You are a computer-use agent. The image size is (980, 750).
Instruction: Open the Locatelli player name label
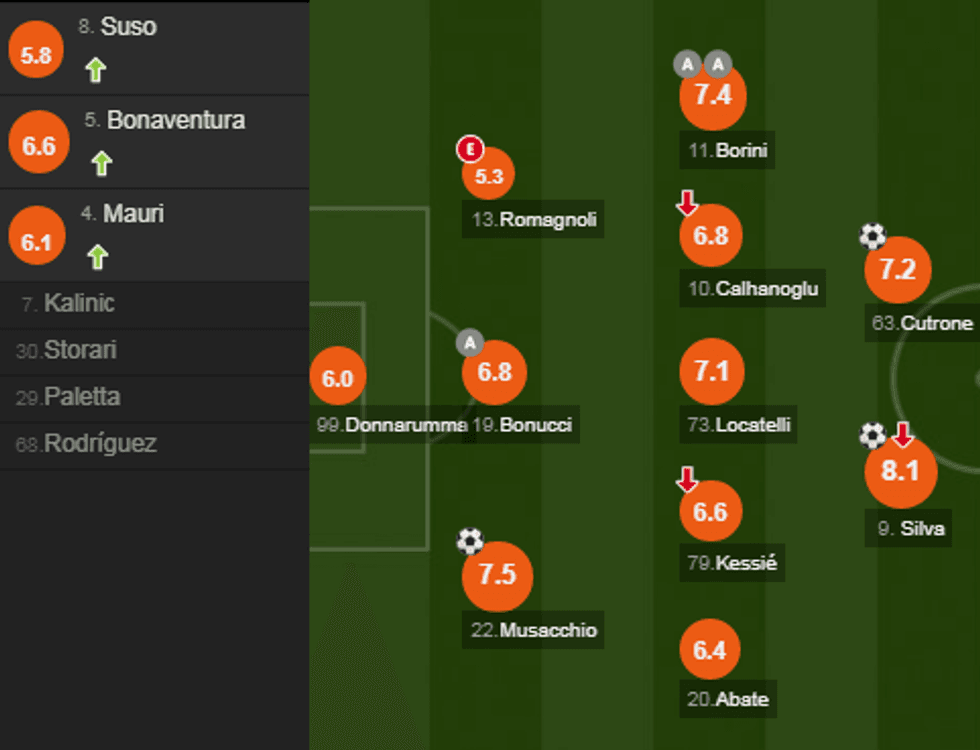tap(753, 425)
